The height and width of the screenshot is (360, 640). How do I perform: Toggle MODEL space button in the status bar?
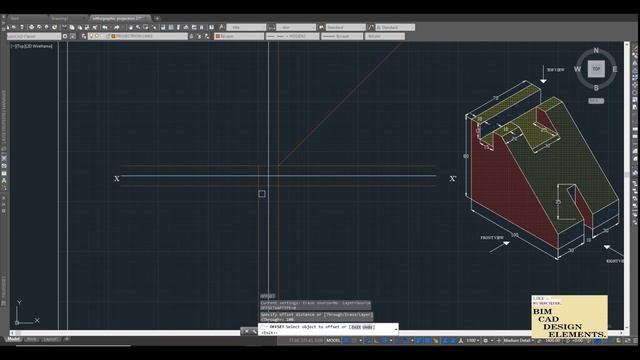point(333,340)
